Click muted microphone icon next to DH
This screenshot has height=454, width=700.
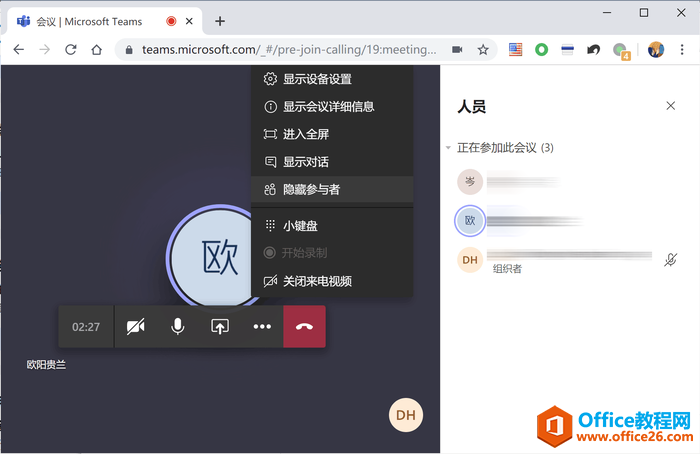[671, 259]
